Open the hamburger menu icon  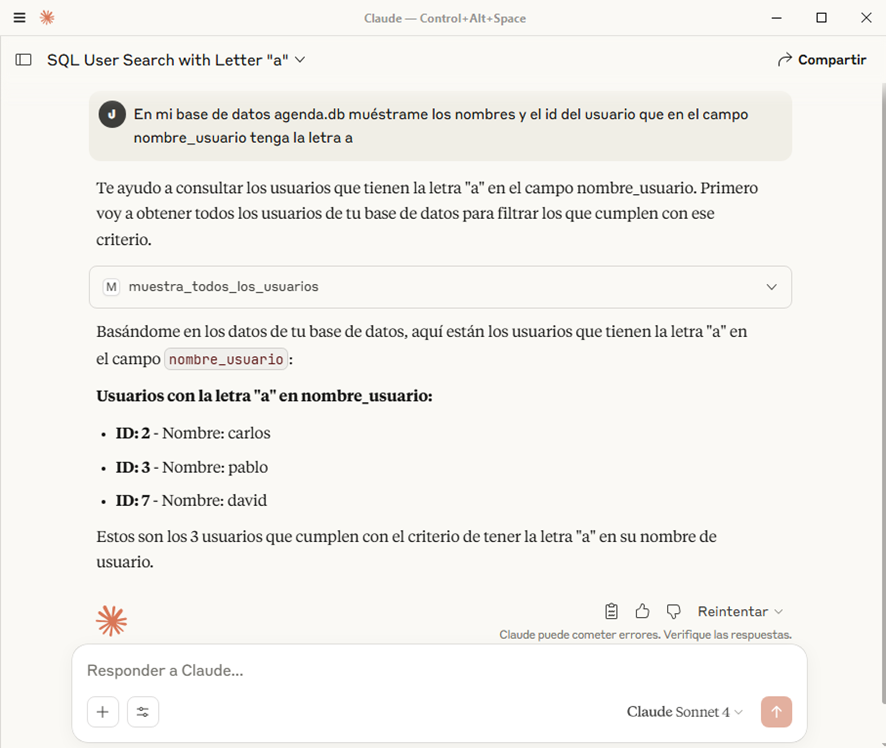[19, 18]
